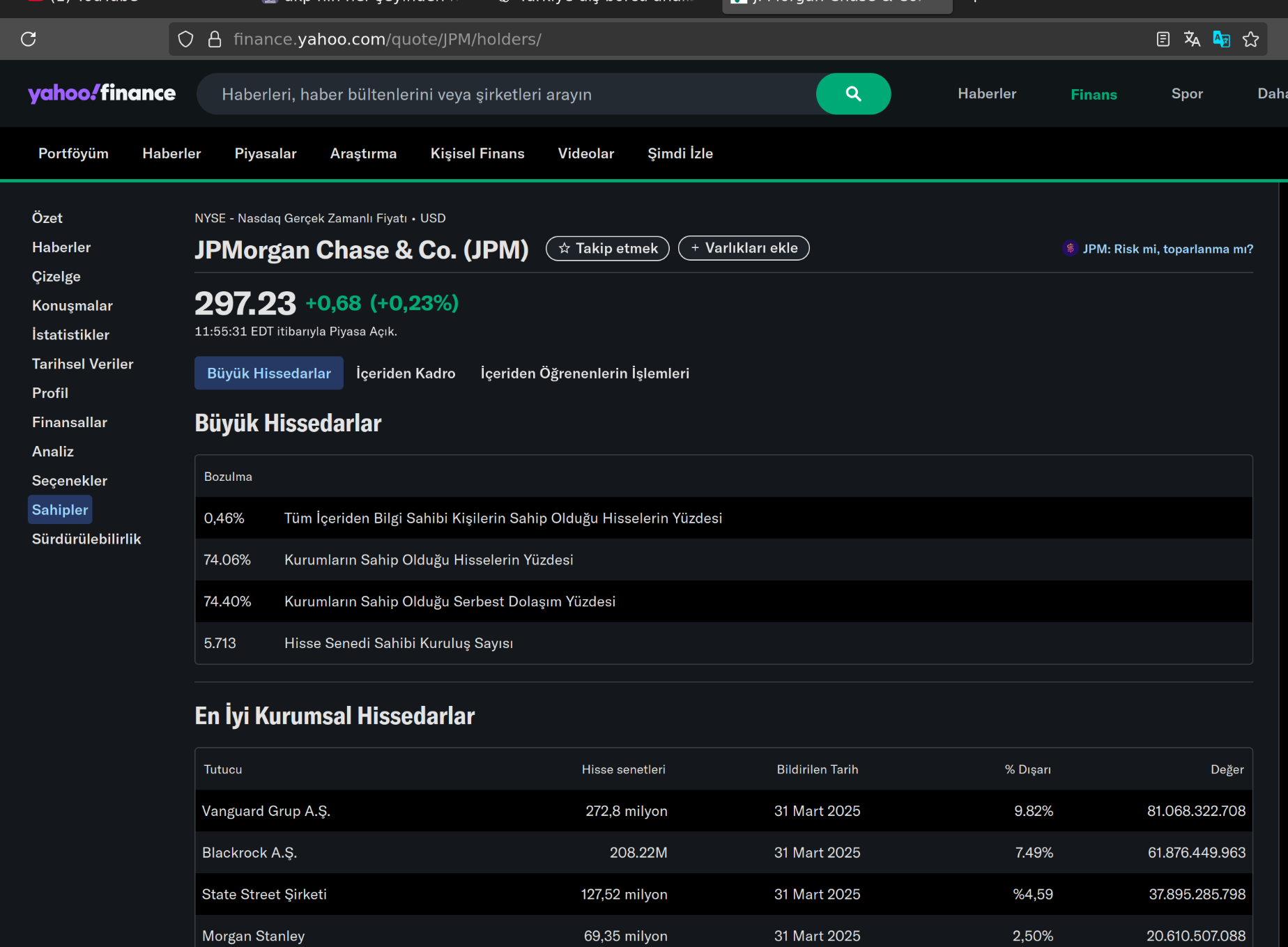Viewport: 1288px width, 947px height.
Task: Open the Araştırma menu
Action: tap(363, 153)
